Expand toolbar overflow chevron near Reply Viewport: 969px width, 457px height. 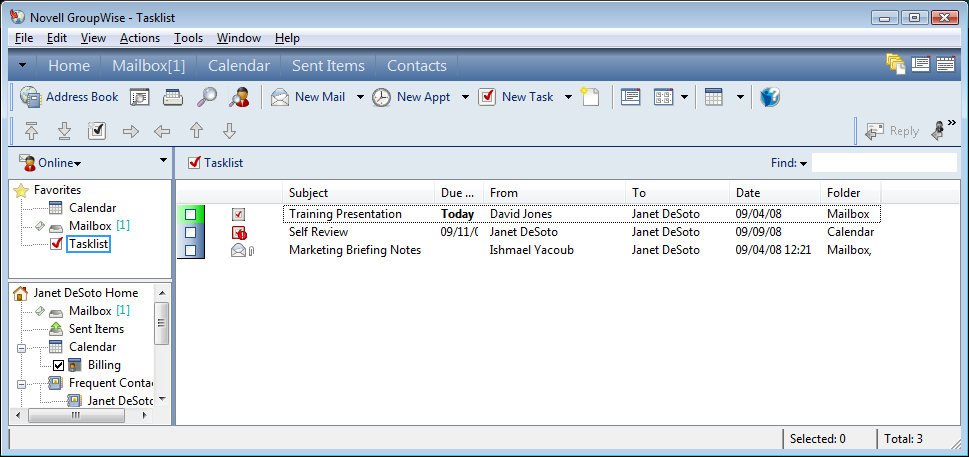tap(952, 122)
